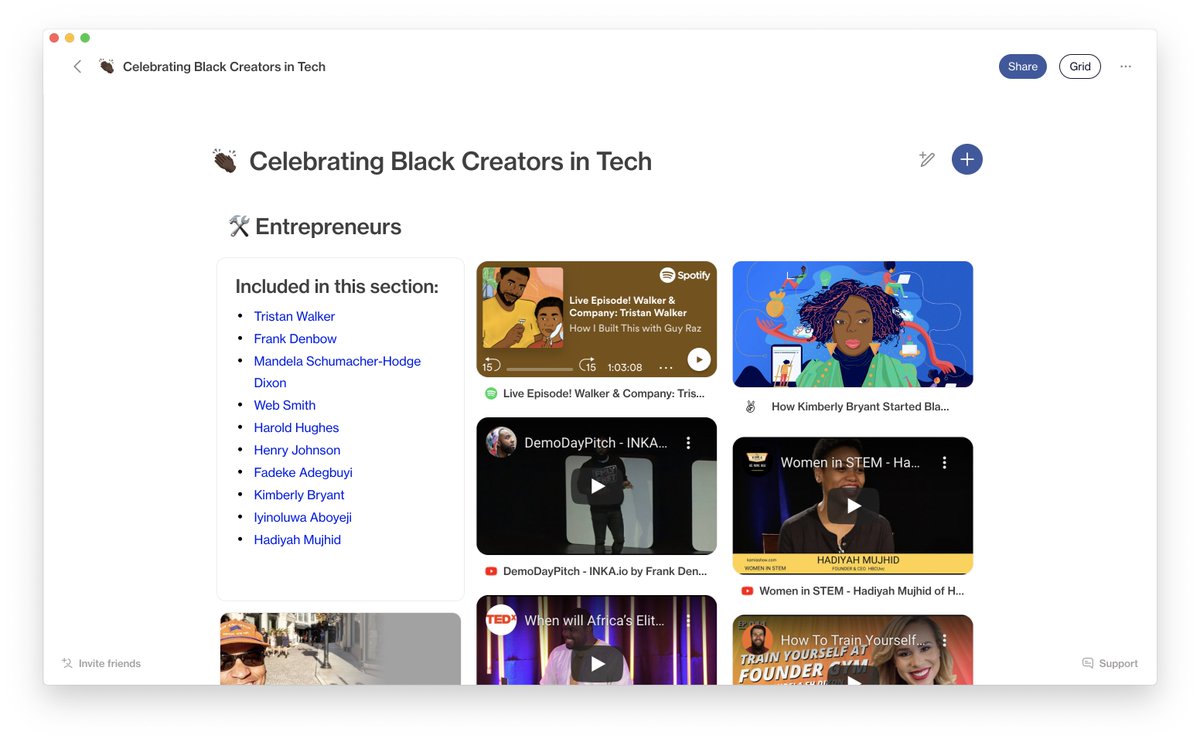The width and height of the screenshot is (1200, 742).
Task: Open the Iyinoluwa Aboyeji link
Action: point(303,517)
